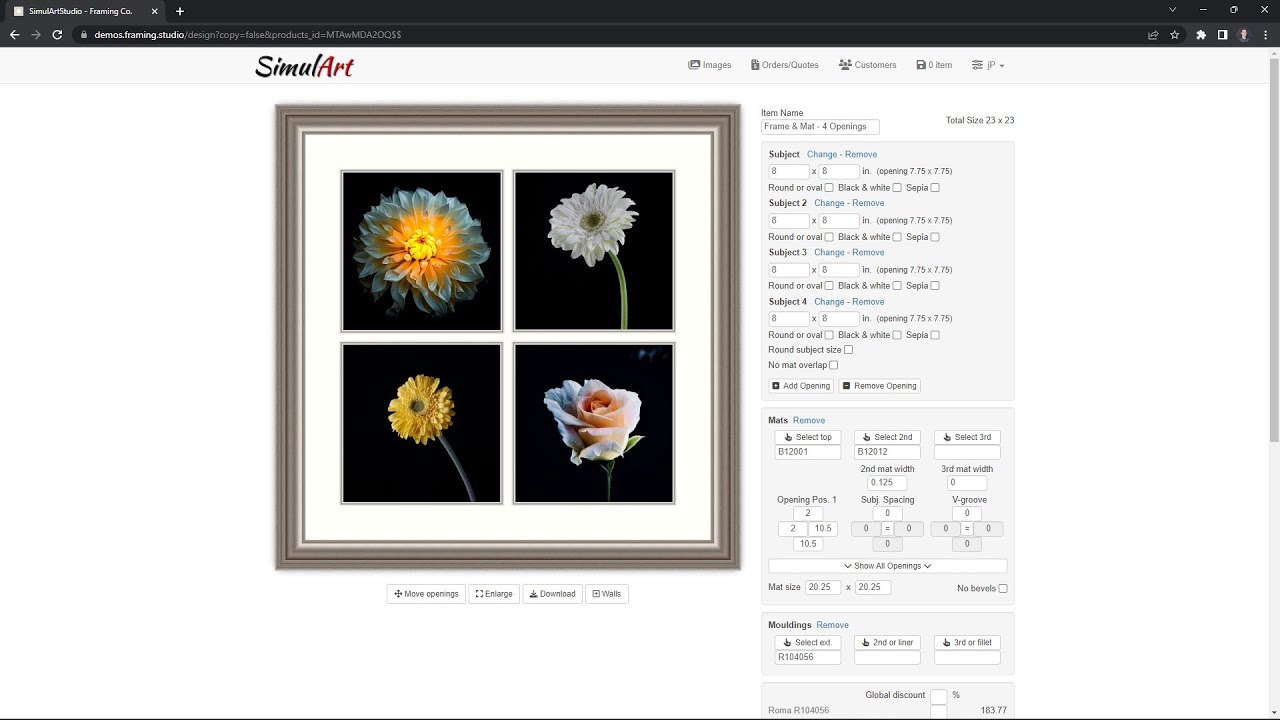The width and height of the screenshot is (1280, 720).
Task: Open the Walls view
Action: tap(607, 594)
